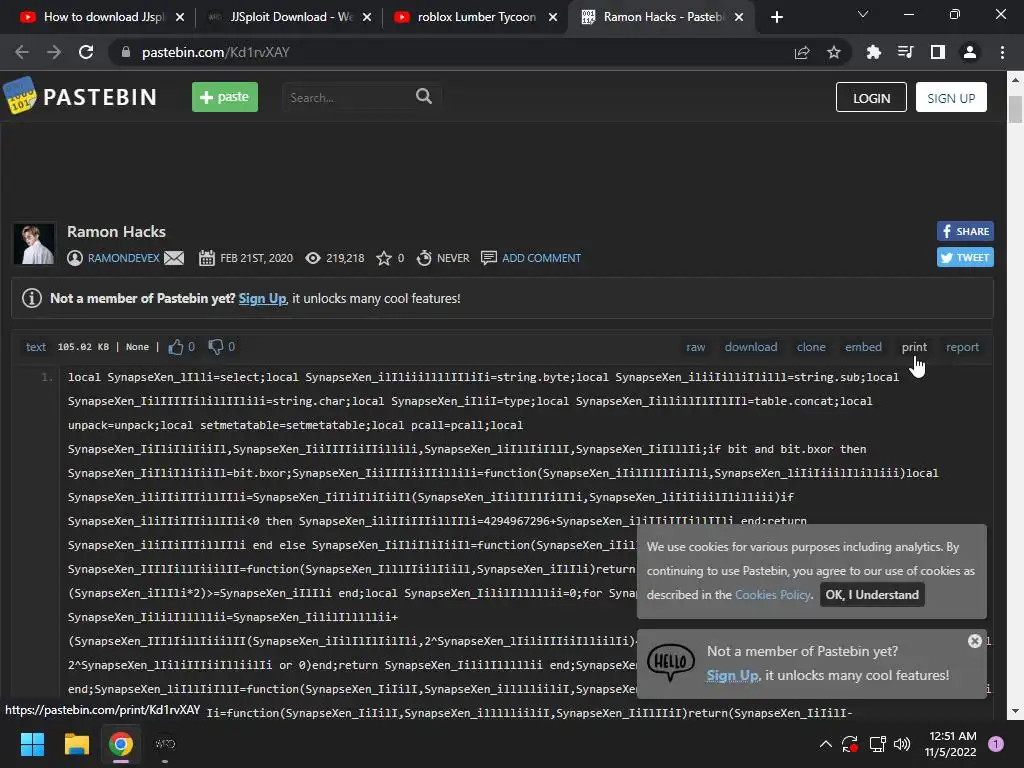This screenshot has height=768, width=1024.
Task: Click Chrome icon in taskbar
Action: (x=121, y=744)
